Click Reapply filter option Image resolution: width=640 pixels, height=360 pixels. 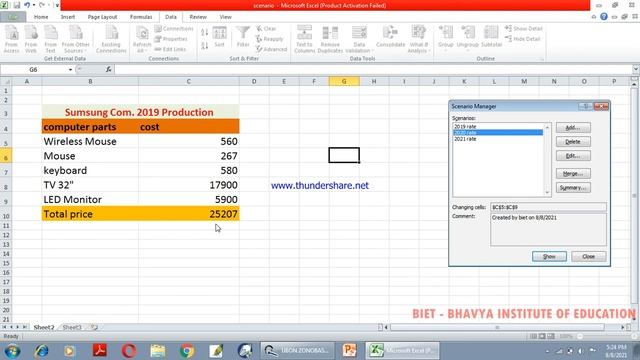click(269, 39)
